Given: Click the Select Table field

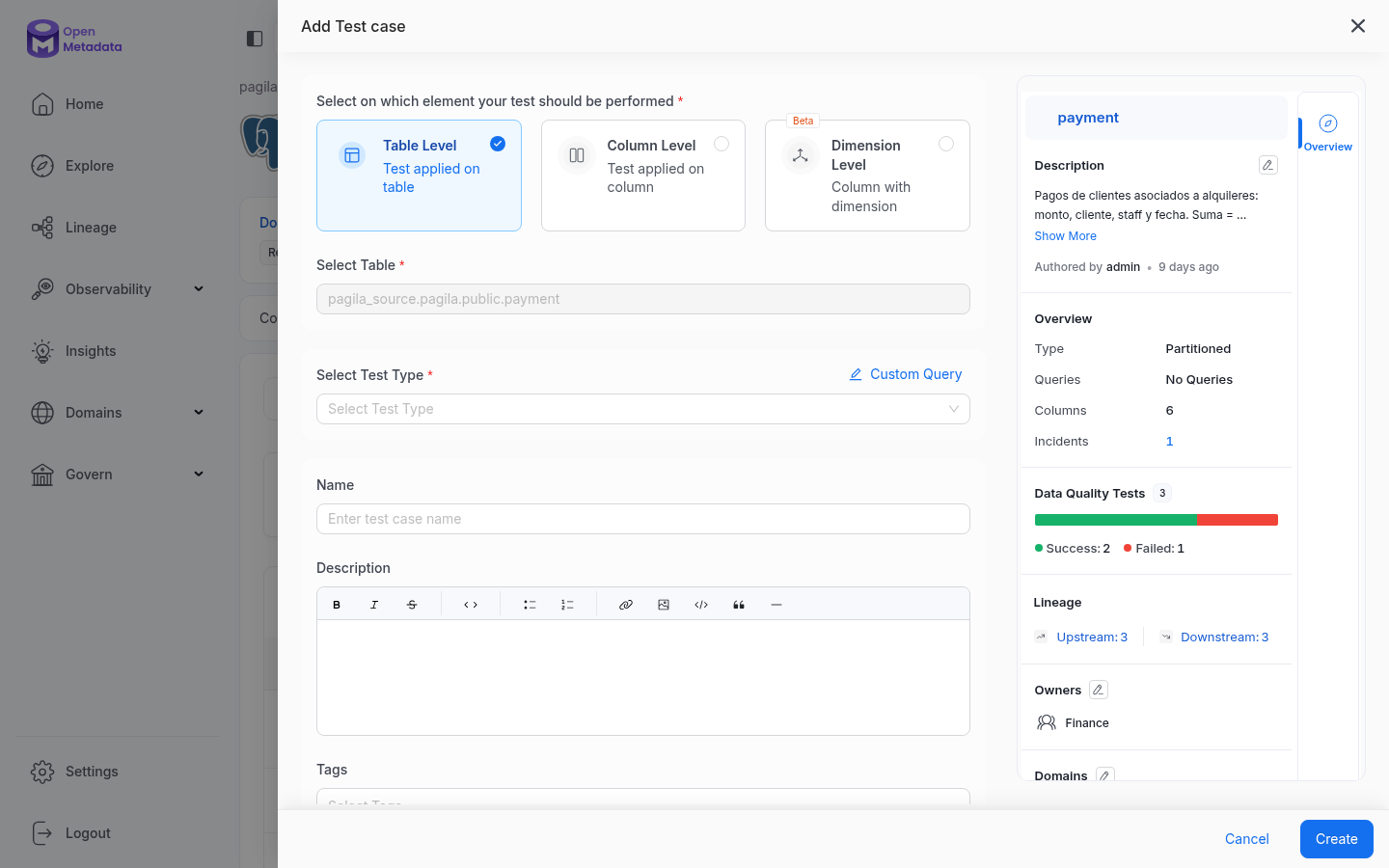Looking at the screenshot, I should click(643, 299).
